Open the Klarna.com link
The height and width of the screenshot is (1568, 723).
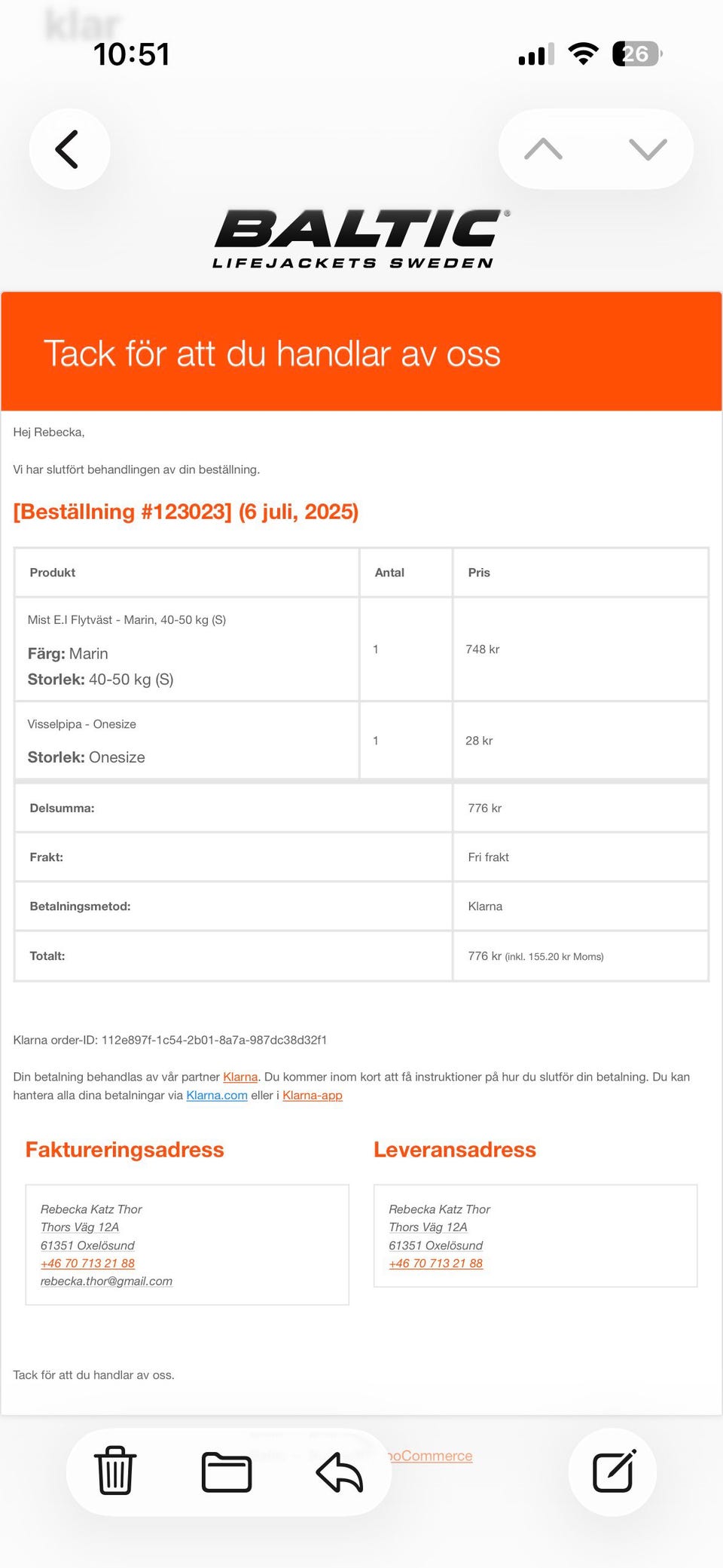coord(217,1095)
